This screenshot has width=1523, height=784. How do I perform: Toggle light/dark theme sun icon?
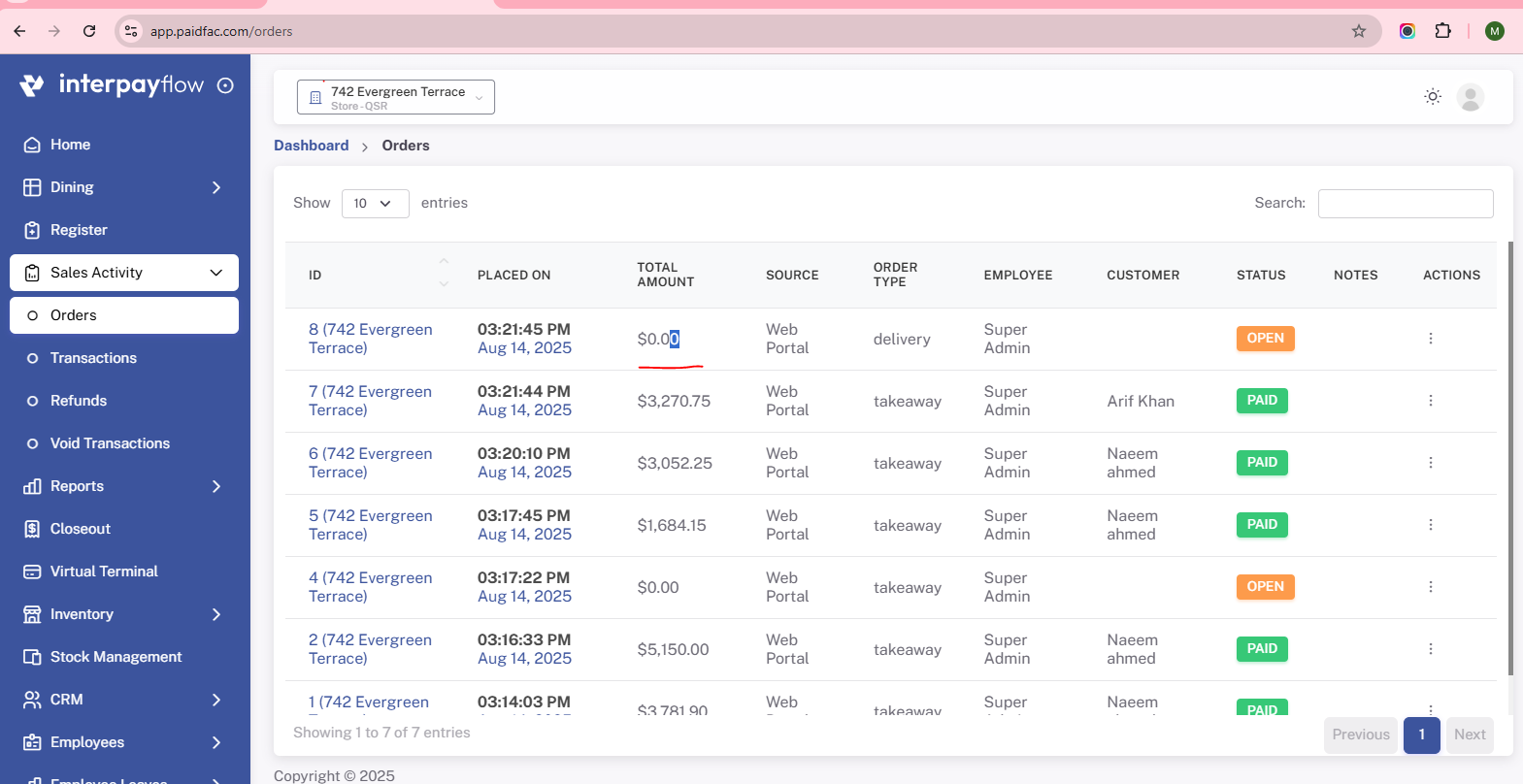(1433, 96)
